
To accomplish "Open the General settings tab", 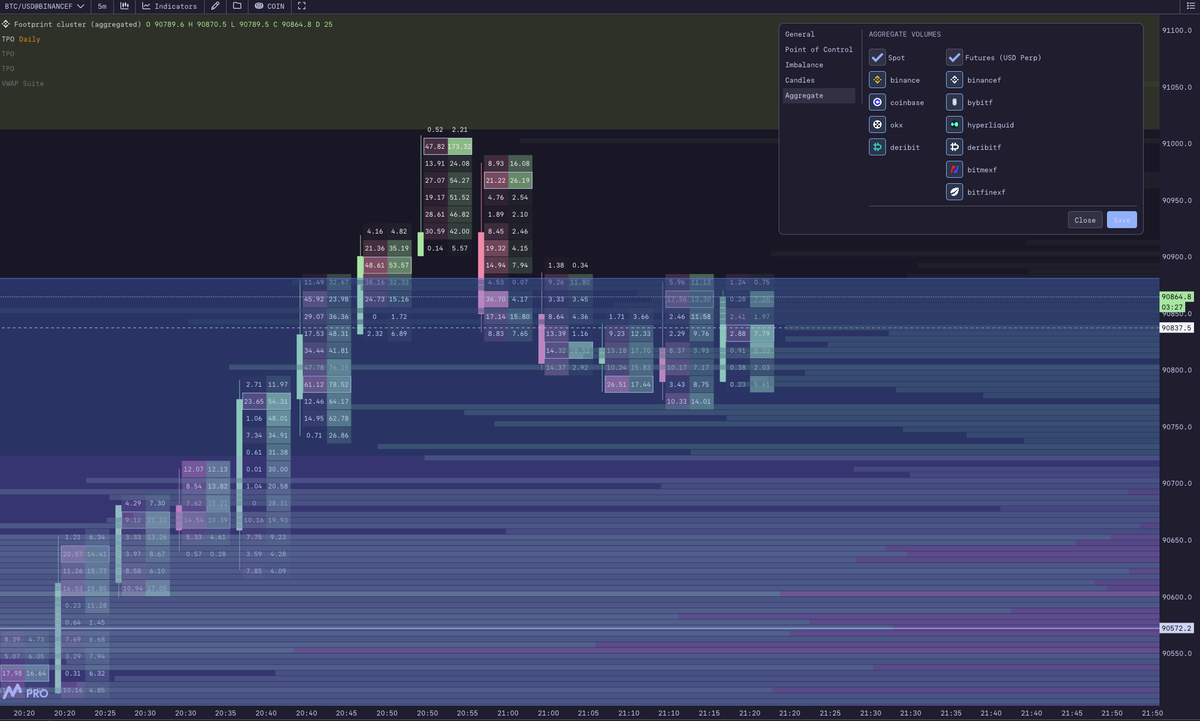I will tap(819, 34).
